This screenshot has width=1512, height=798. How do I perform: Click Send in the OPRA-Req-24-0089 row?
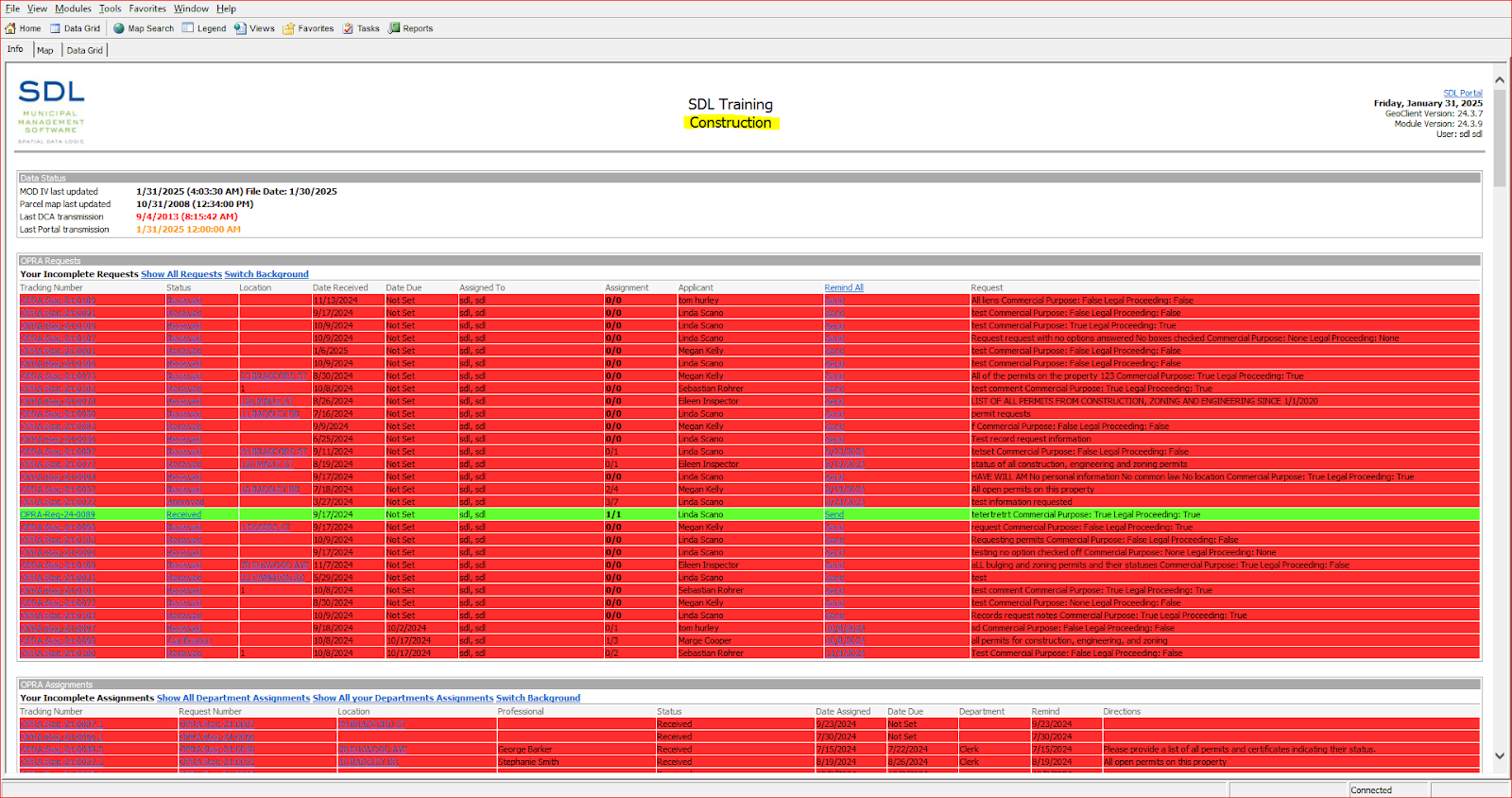point(834,514)
